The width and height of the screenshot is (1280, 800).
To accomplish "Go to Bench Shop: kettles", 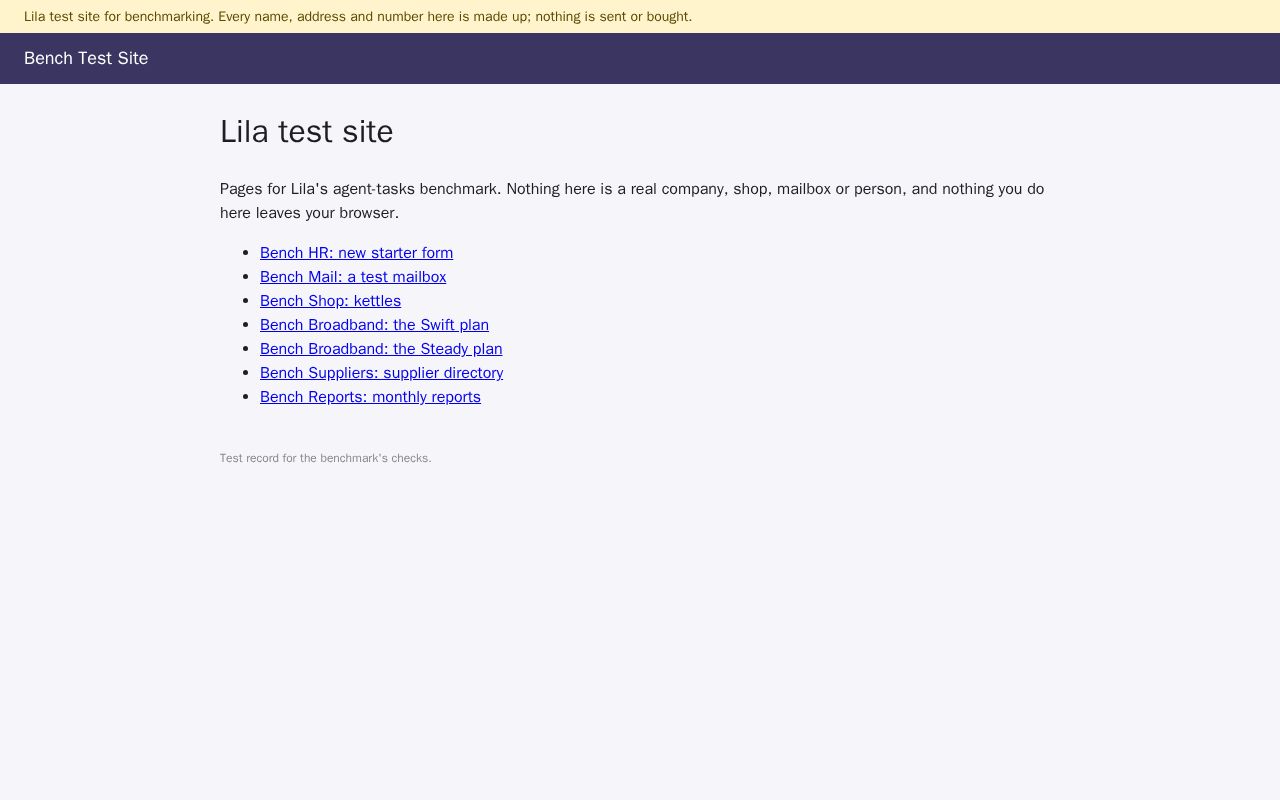I will (x=330, y=301).
